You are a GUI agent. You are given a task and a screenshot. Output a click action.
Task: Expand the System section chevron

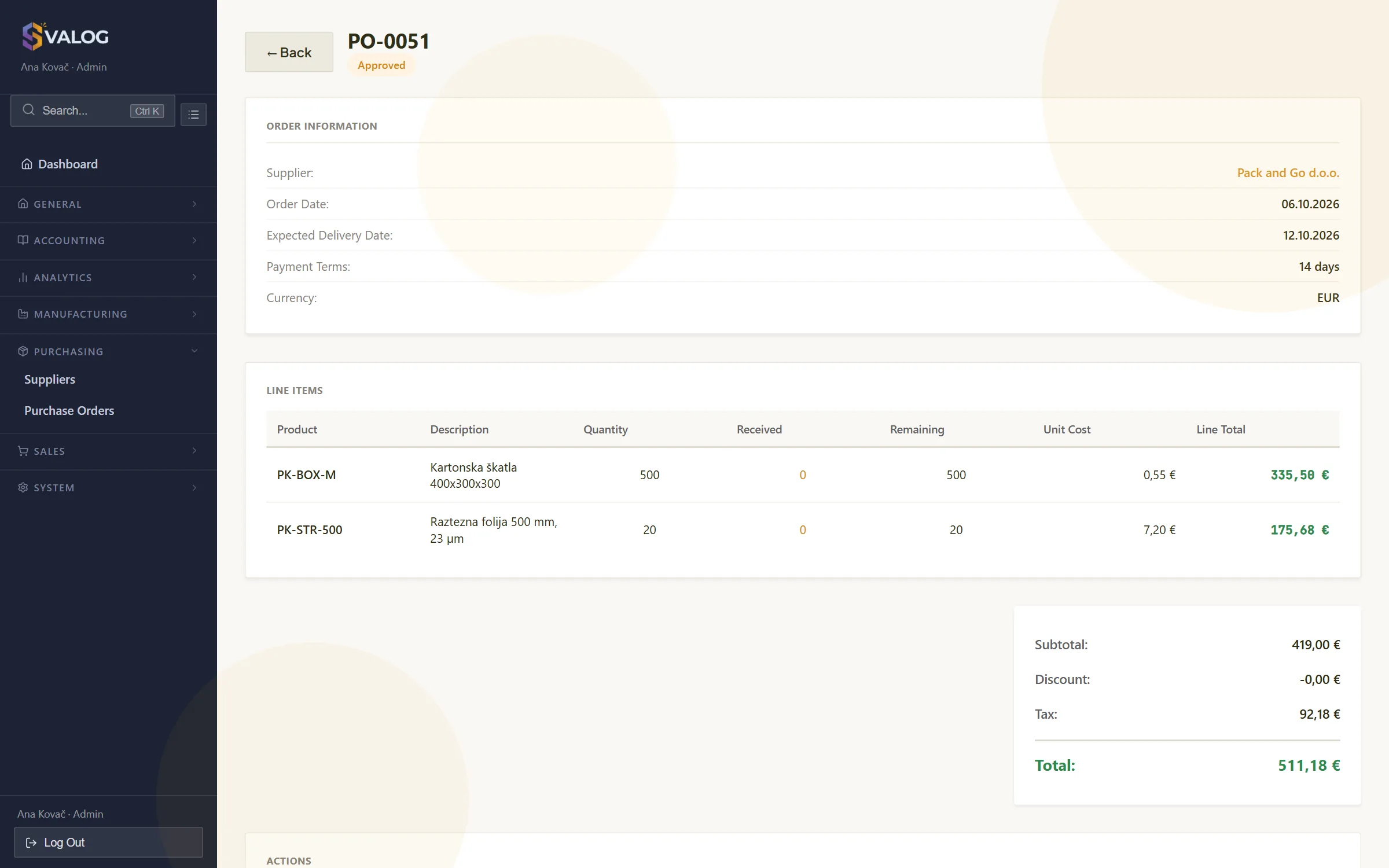[x=194, y=488]
